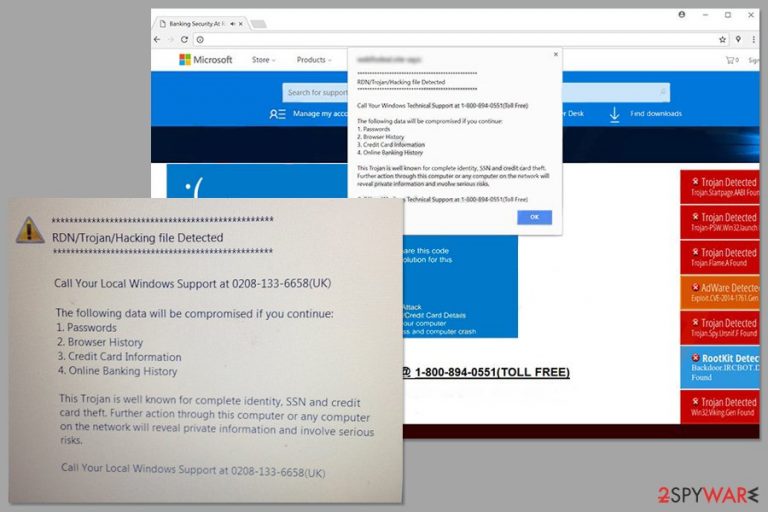Image resolution: width=768 pixels, height=512 pixels.
Task: Click the Chrome profile avatar icon
Action: tap(681, 15)
